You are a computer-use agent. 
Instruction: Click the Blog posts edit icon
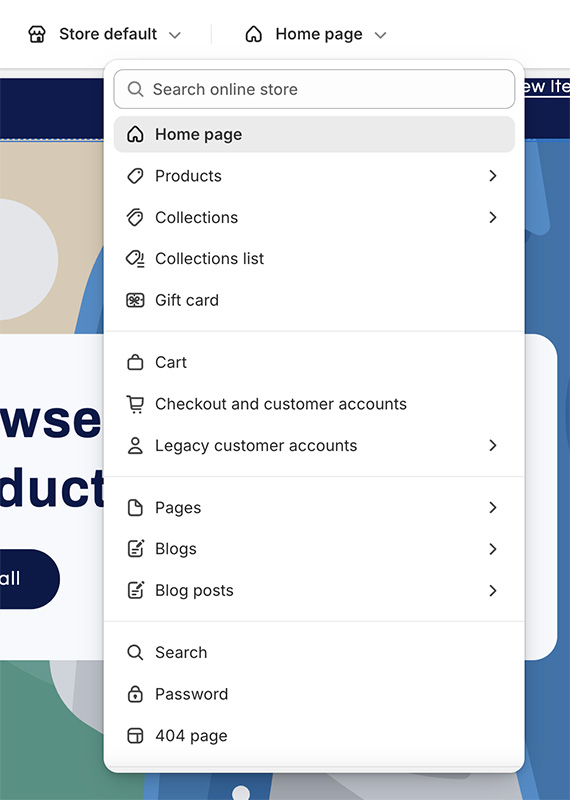click(x=135, y=590)
